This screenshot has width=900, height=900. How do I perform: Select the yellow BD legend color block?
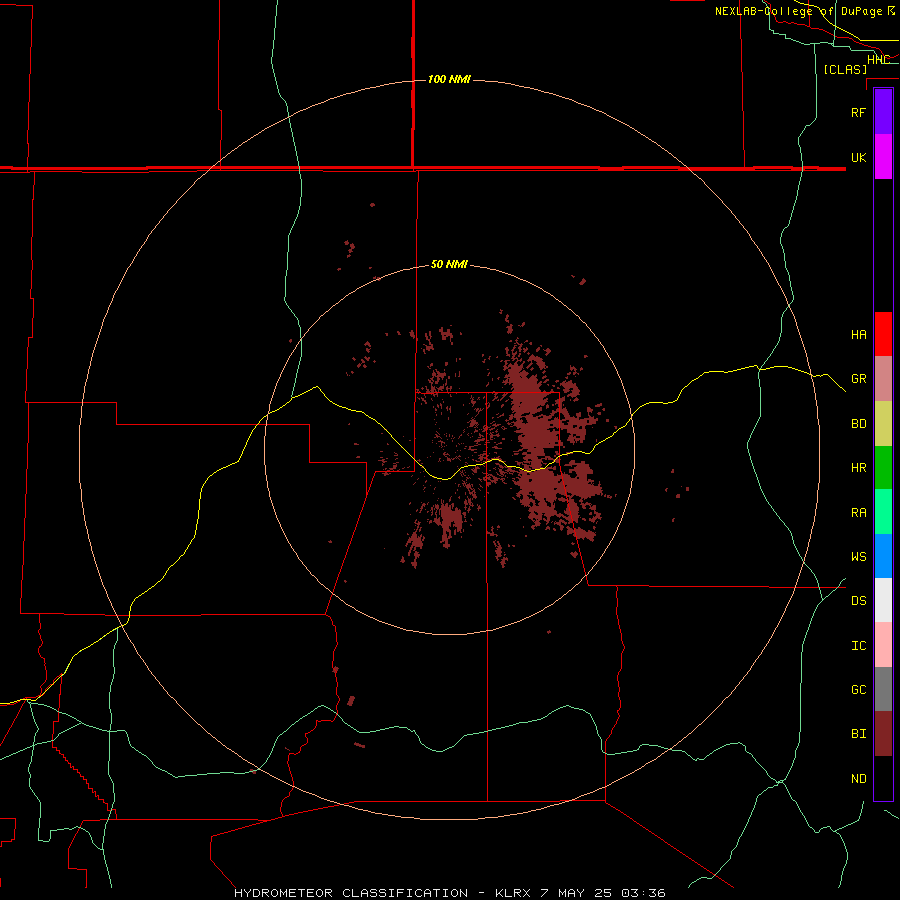pyautogui.click(x=883, y=424)
